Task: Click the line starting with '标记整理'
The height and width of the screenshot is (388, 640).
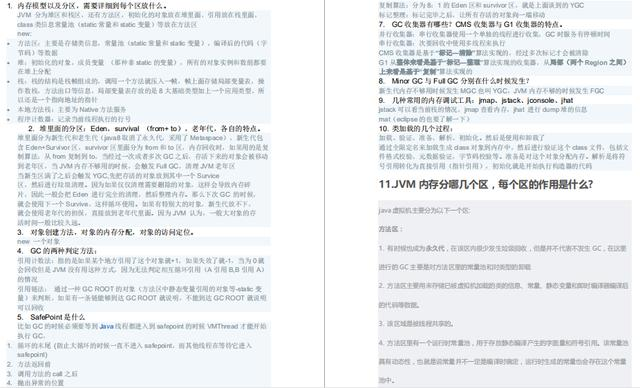Action: (462, 14)
